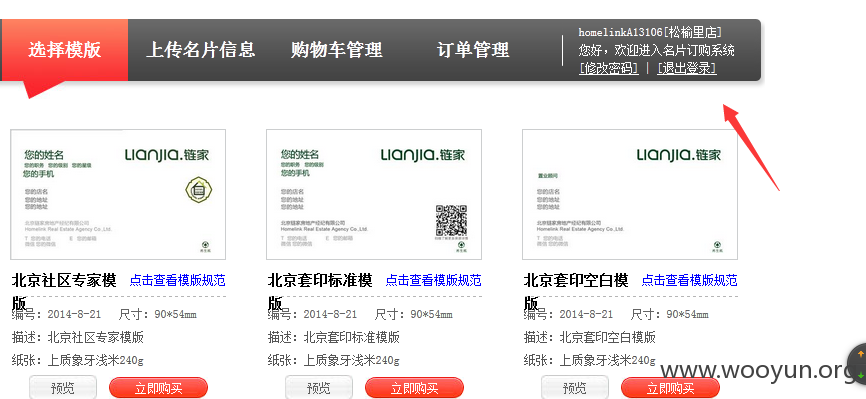The height and width of the screenshot is (399, 866).
Task: Click the 修改密码 link
Action: 609,69
